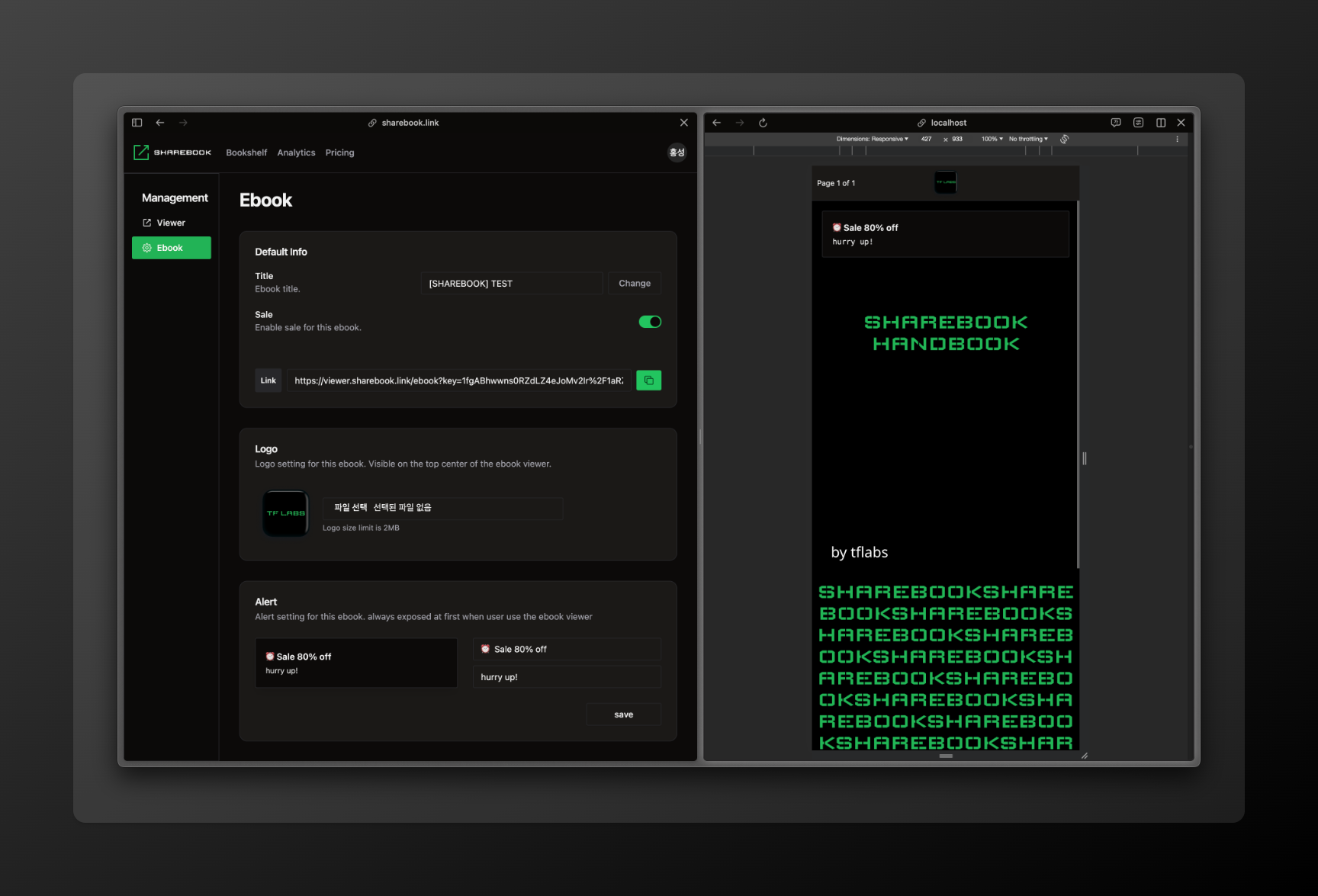Click the viewport height field showing 933
The width and height of the screenshot is (1318, 896).
click(957, 139)
